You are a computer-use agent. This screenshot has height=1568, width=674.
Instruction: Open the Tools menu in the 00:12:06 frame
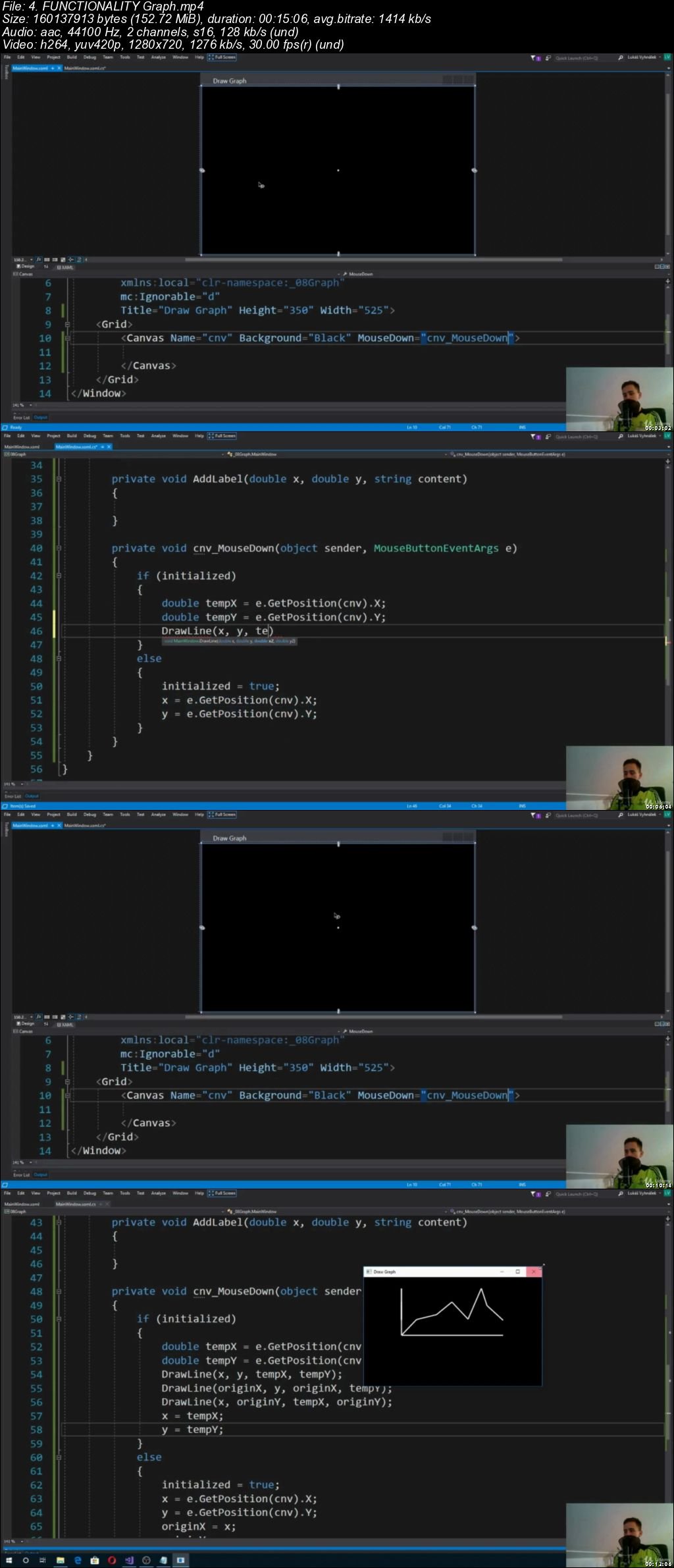124,1193
